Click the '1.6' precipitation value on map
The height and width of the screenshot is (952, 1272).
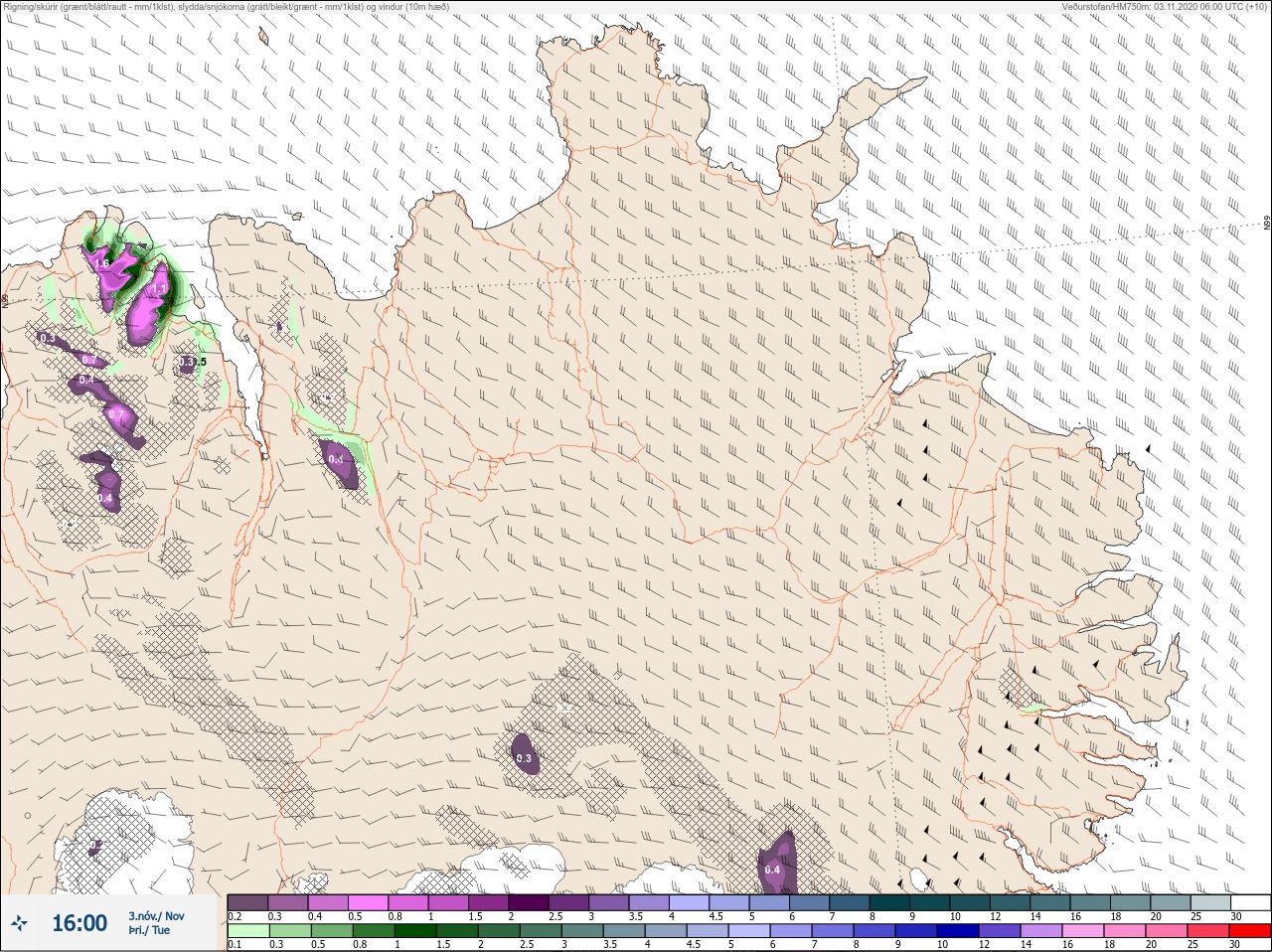pyautogui.click(x=101, y=262)
